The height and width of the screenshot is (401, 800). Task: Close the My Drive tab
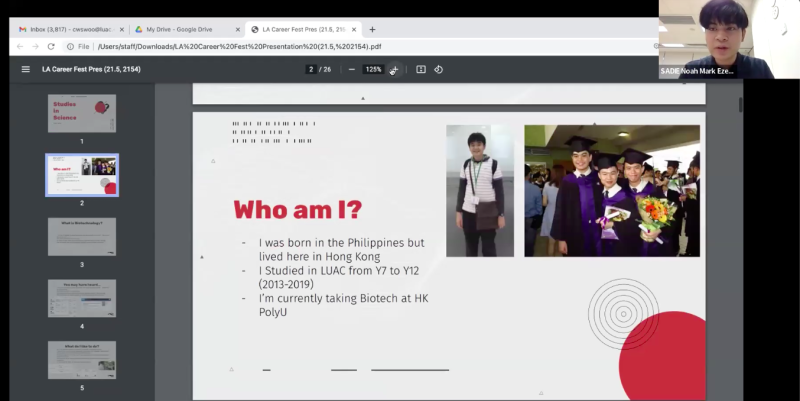237,30
